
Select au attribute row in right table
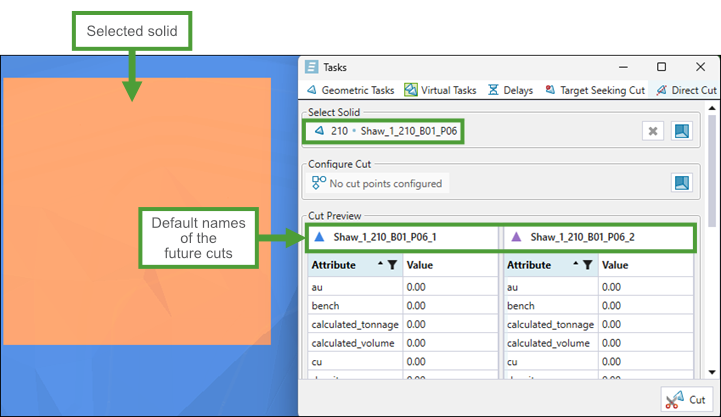click(599, 287)
